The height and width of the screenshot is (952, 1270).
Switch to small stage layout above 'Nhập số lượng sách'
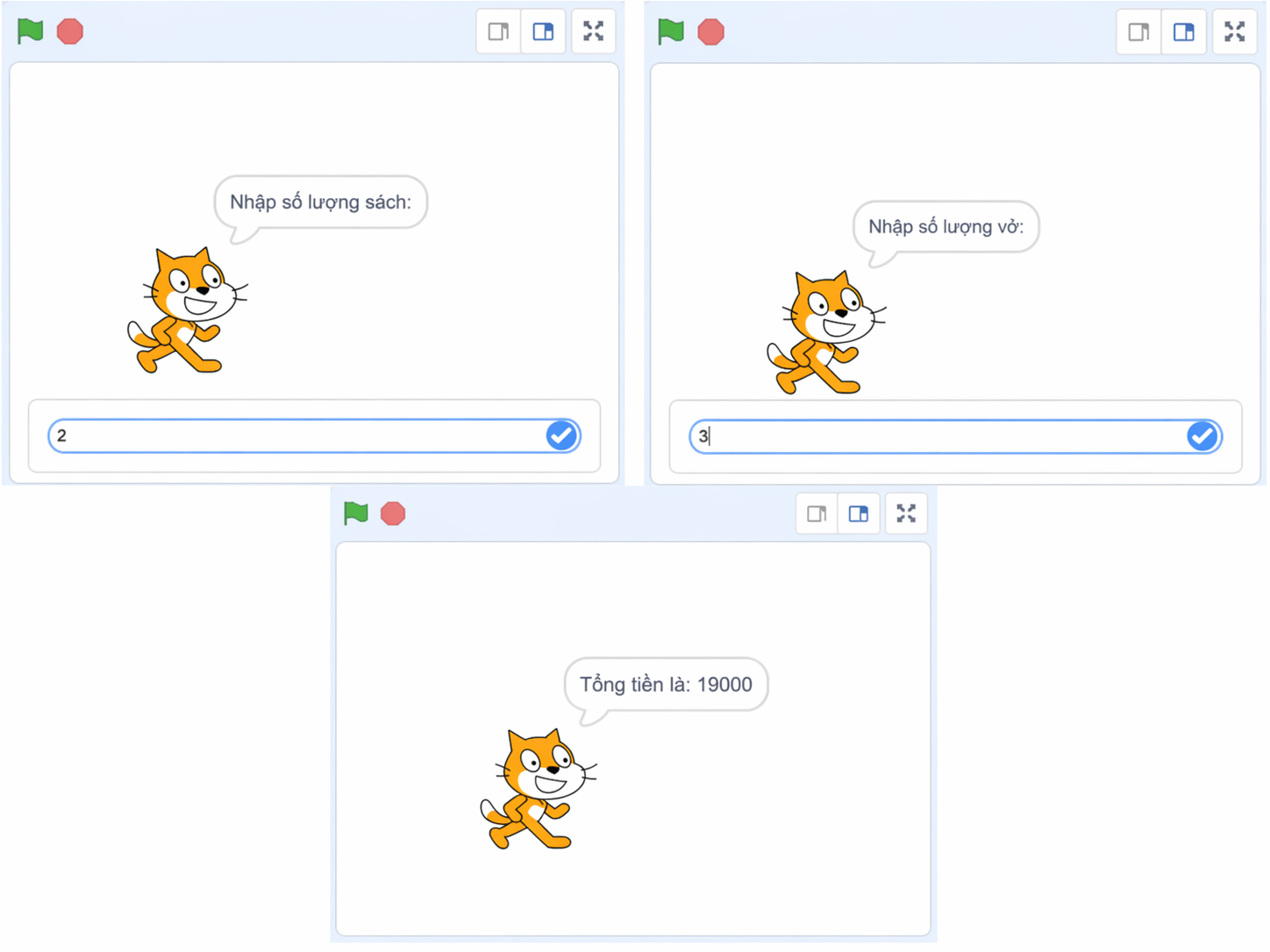click(x=499, y=32)
